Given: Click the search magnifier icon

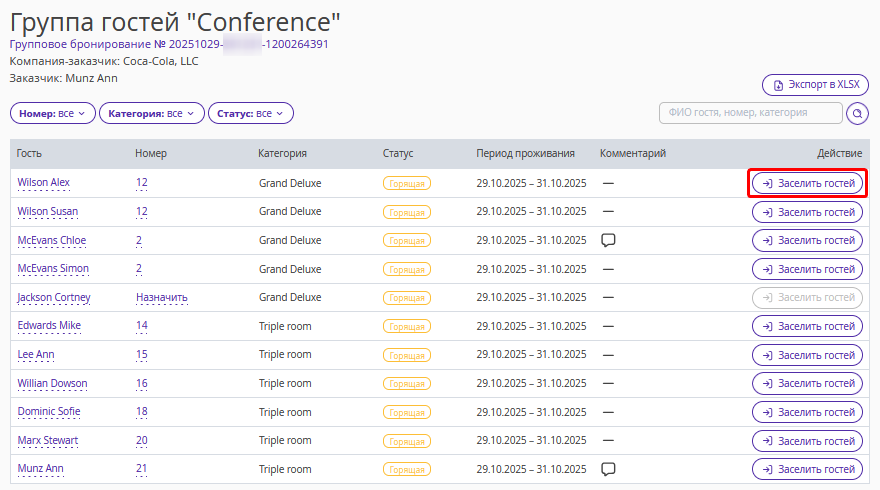Looking at the screenshot, I should point(857,114).
